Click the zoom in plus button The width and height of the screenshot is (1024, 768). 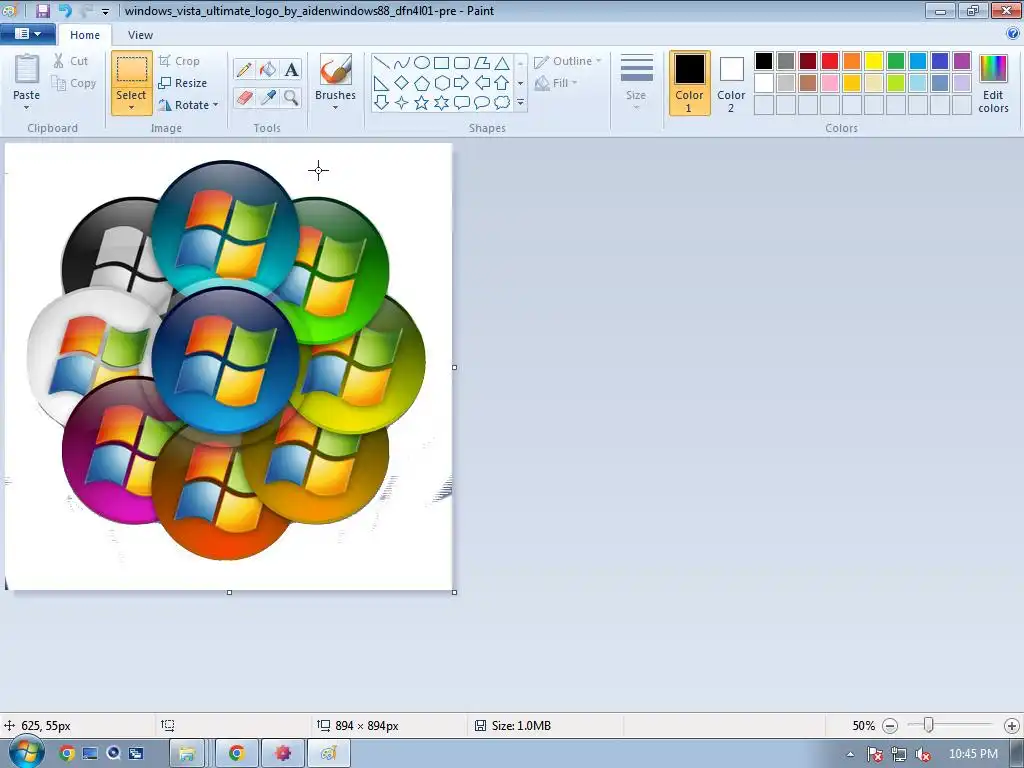tap(1012, 726)
